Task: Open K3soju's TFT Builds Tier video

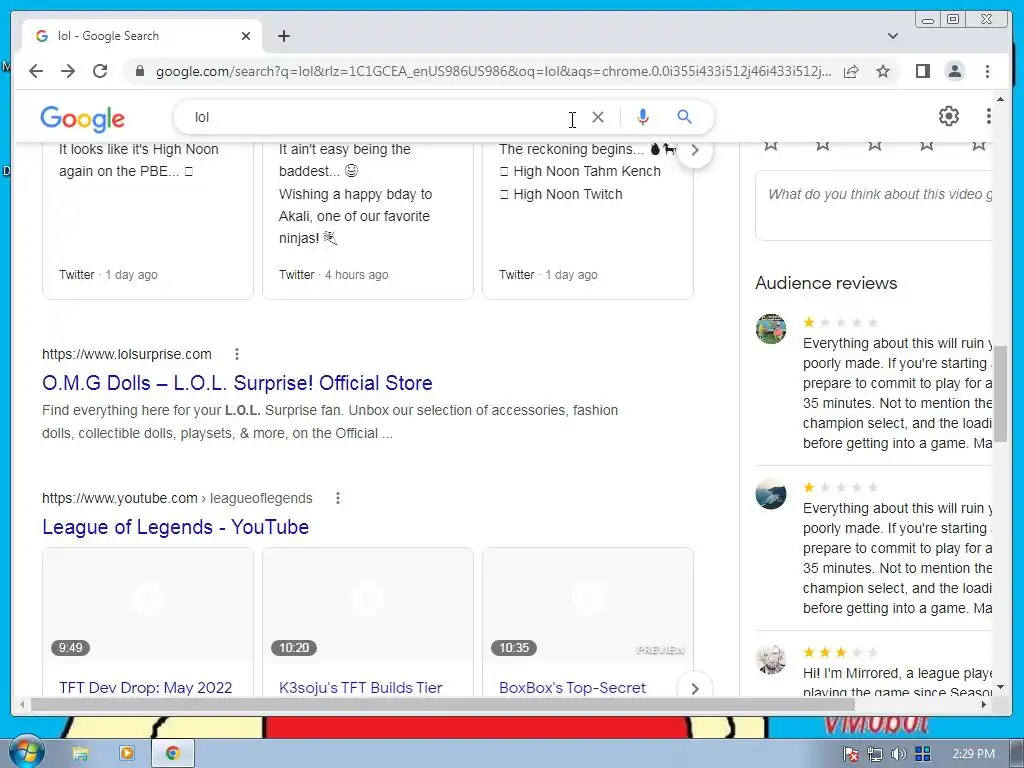Action: click(x=360, y=688)
